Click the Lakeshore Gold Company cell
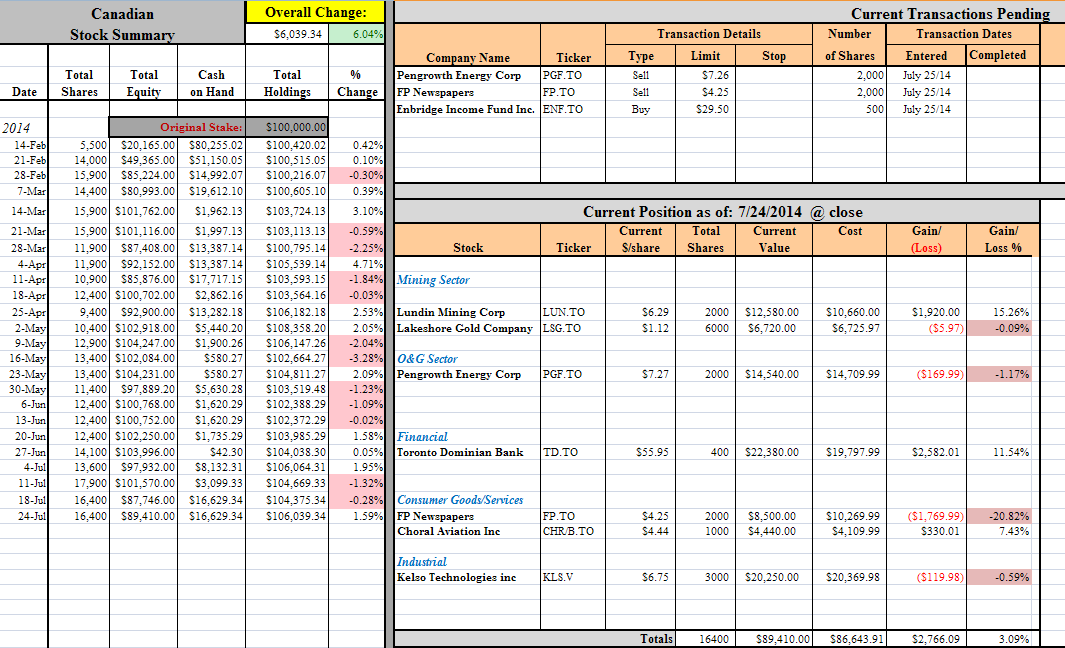1065x648 pixels. pos(465,328)
